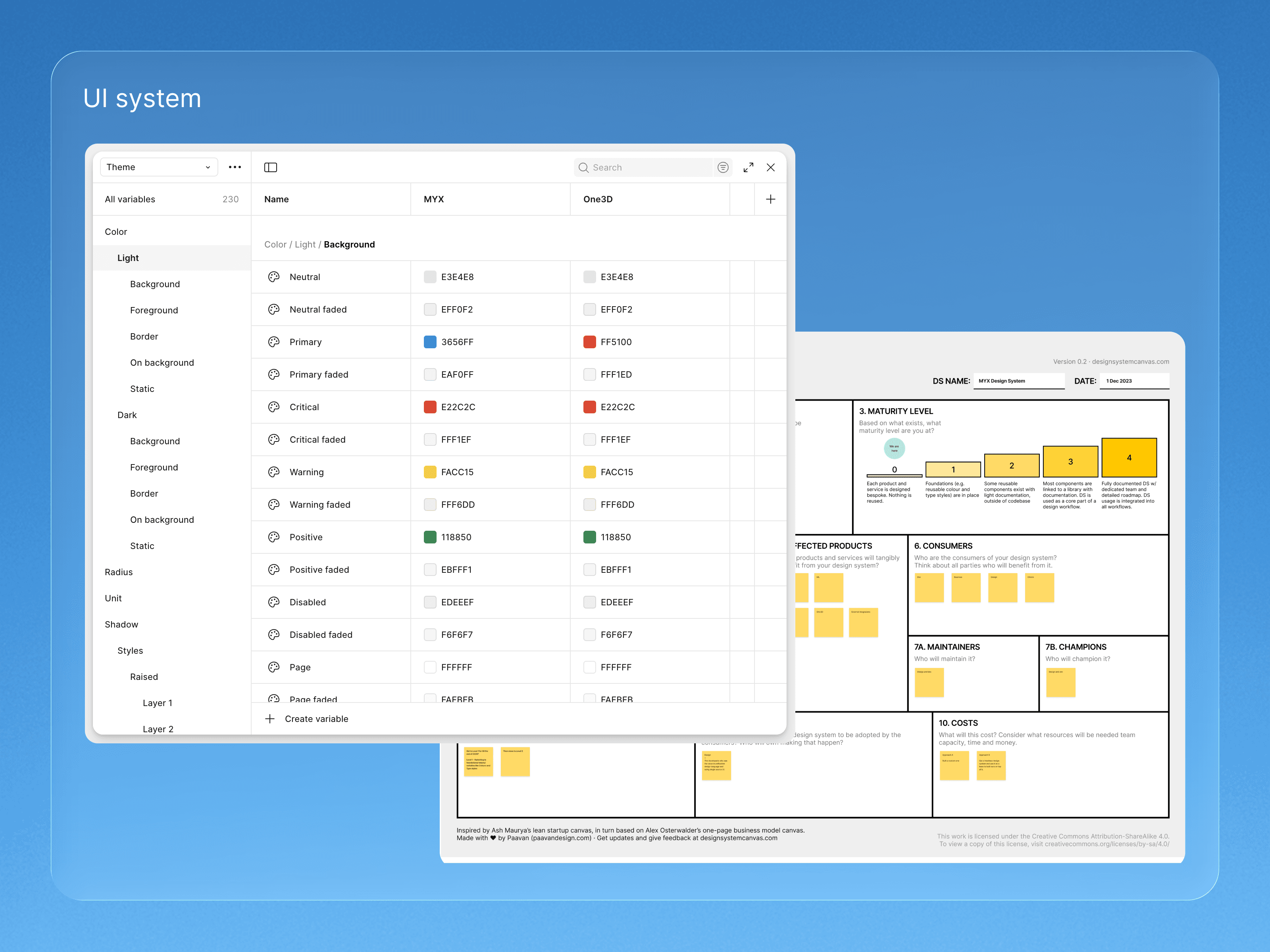Screen dimensions: 1270x952
Task: Open the Theme collection dropdown
Action: [158, 167]
